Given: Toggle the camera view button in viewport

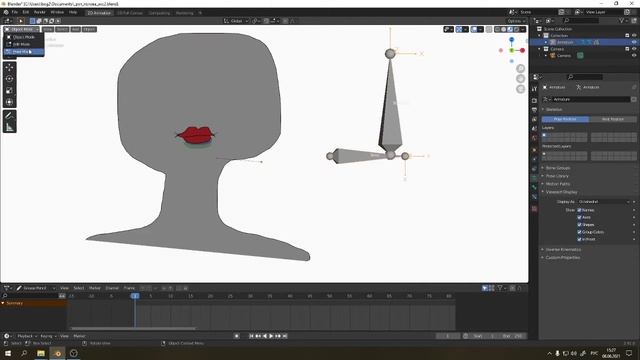Looking at the screenshot, I should click(520, 89).
